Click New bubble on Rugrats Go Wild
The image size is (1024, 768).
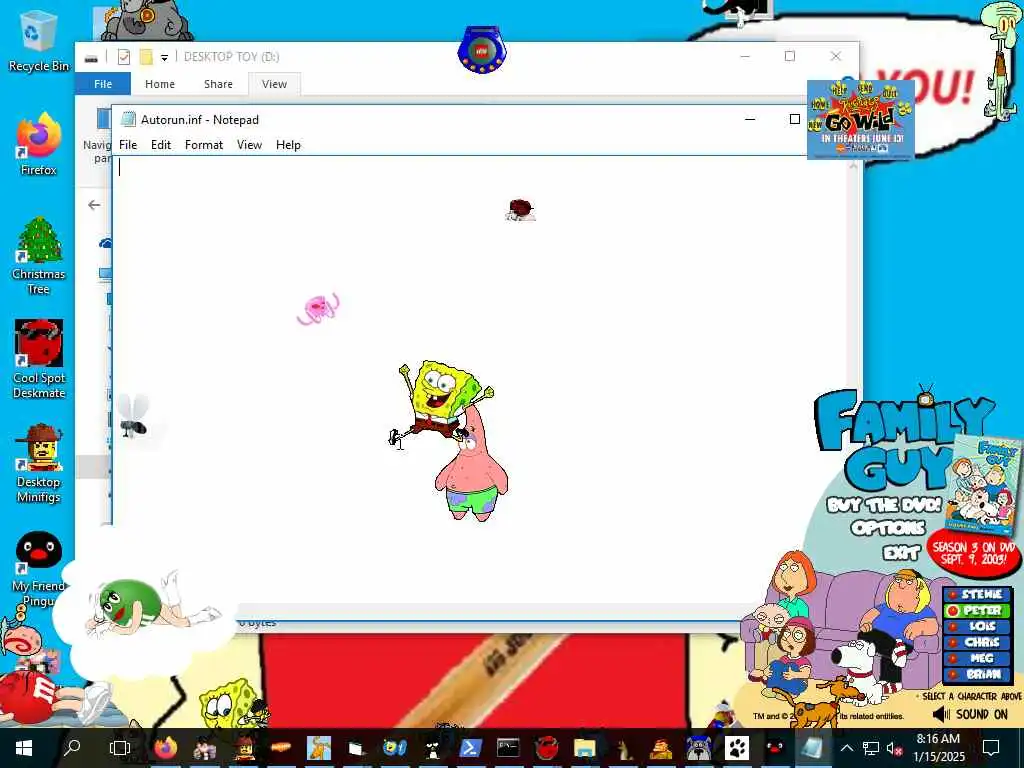pos(816,124)
